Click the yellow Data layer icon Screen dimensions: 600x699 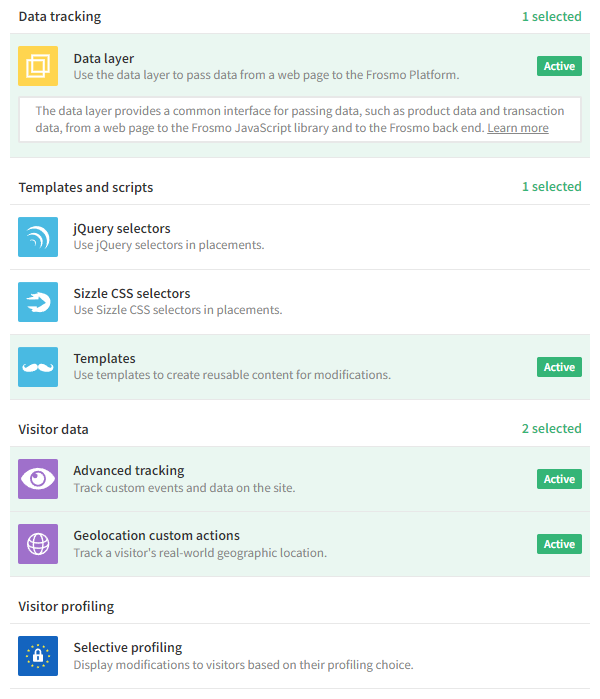tap(38, 66)
